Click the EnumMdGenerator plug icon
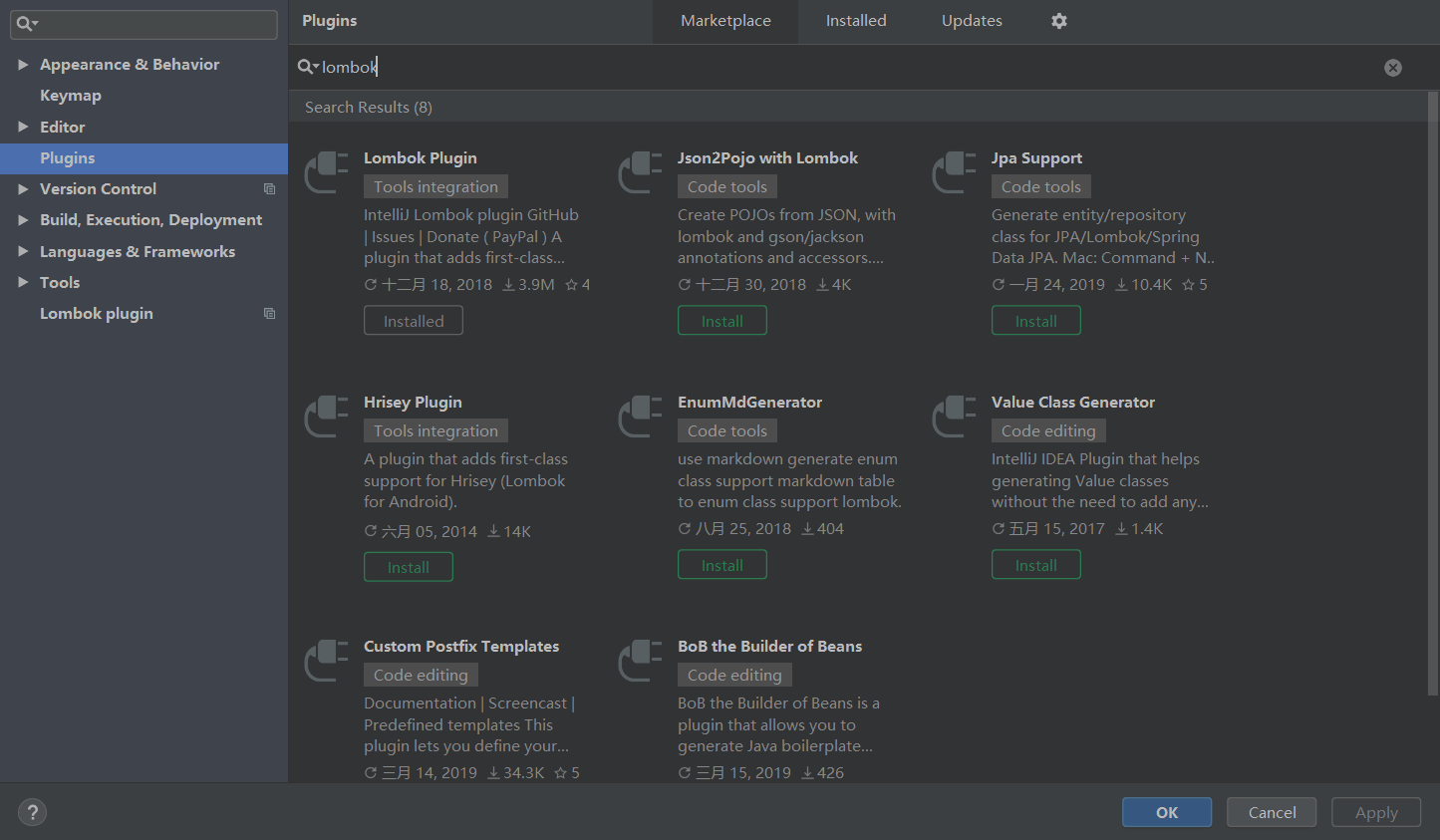 coord(640,416)
